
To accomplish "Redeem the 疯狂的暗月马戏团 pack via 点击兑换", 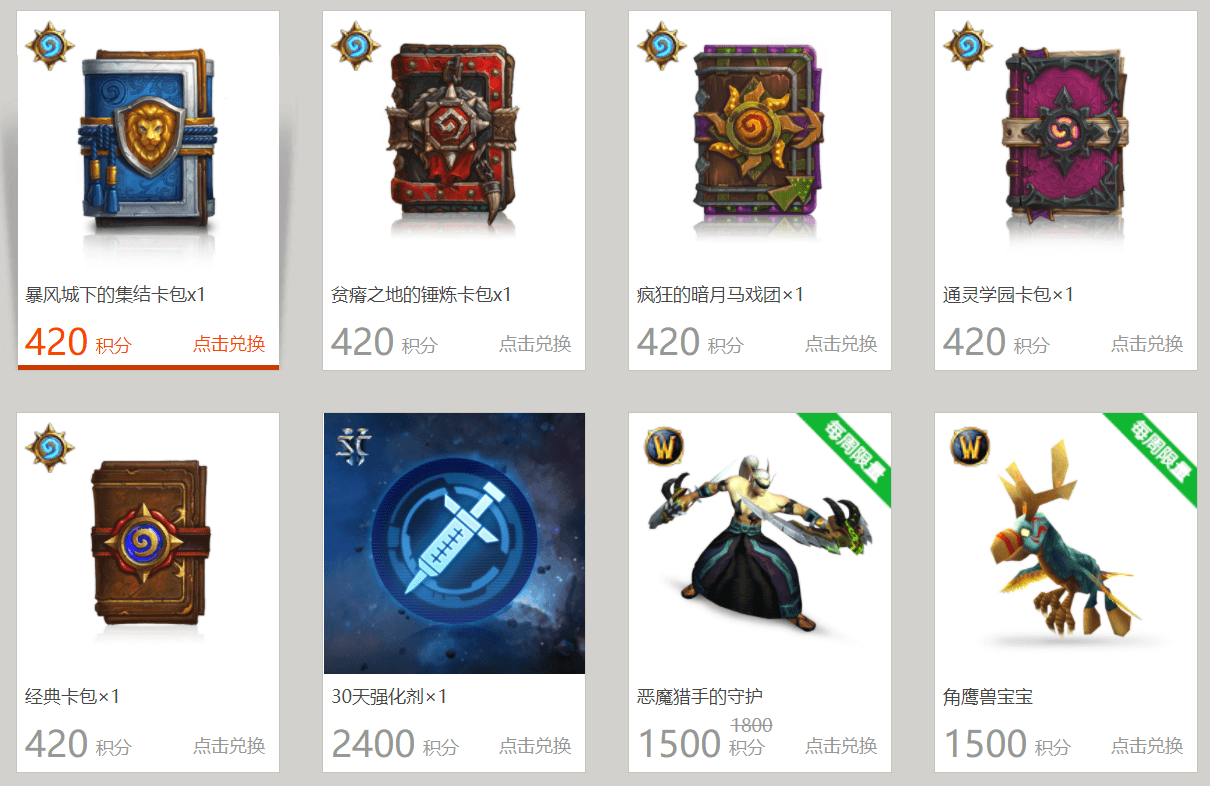I will point(841,344).
